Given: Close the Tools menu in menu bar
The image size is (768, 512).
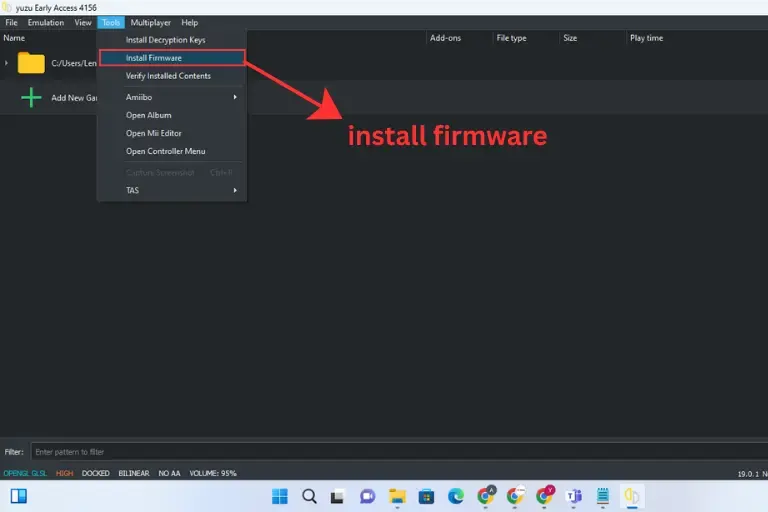Looking at the screenshot, I should click(x=111, y=23).
